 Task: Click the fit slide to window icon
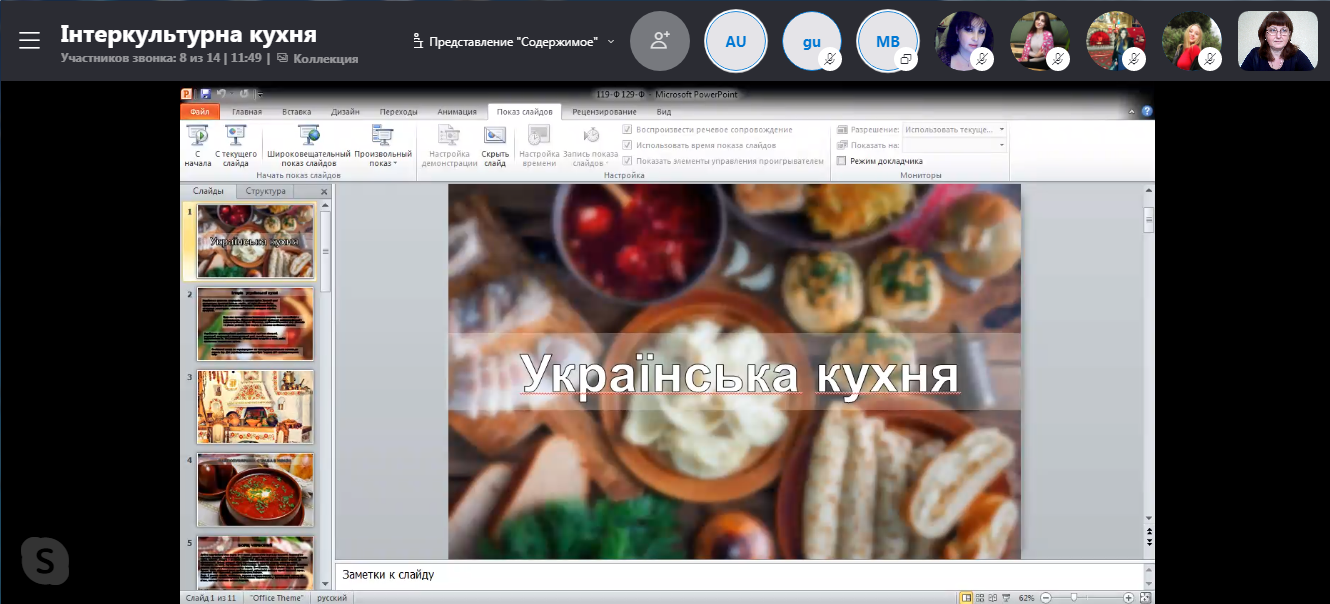coord(1146,597)
